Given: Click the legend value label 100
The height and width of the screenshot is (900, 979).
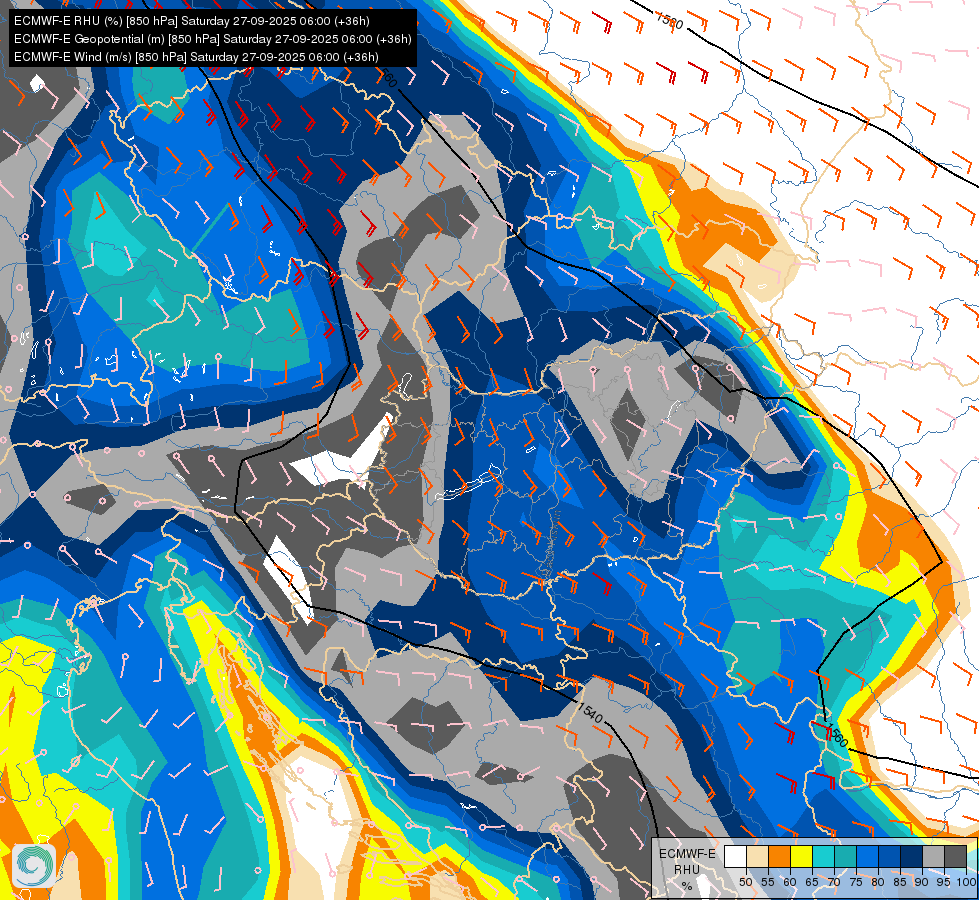Looking at the screenshot, I should [x=966, y=882].
